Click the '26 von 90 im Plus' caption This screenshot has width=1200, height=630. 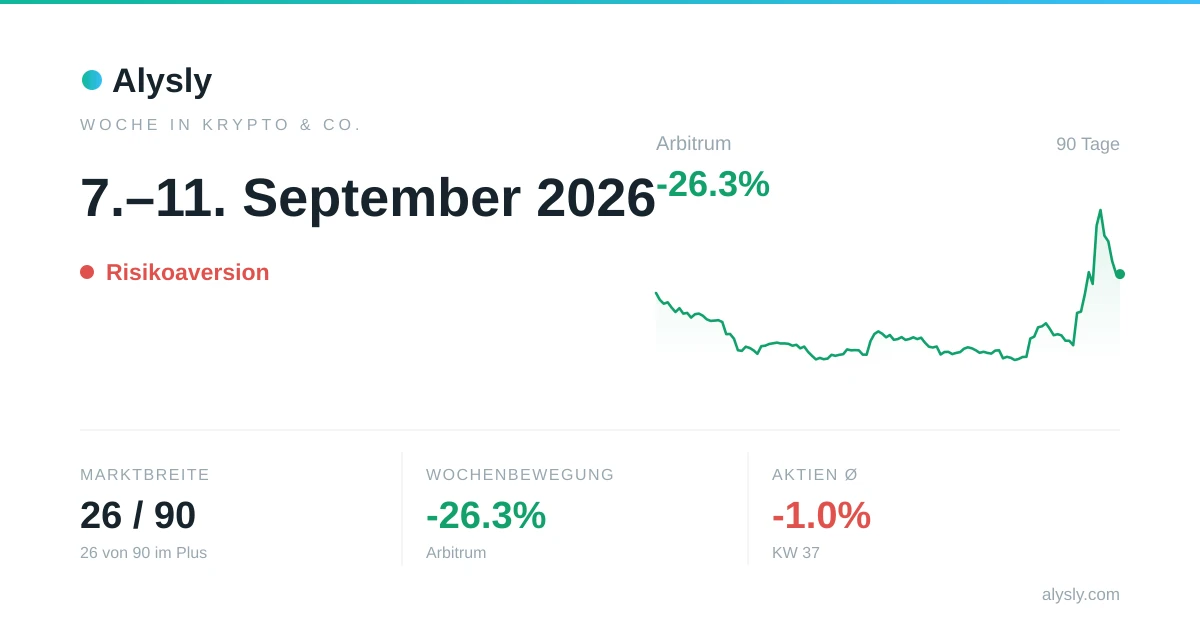pyautogui.click(x=144, y=553)
